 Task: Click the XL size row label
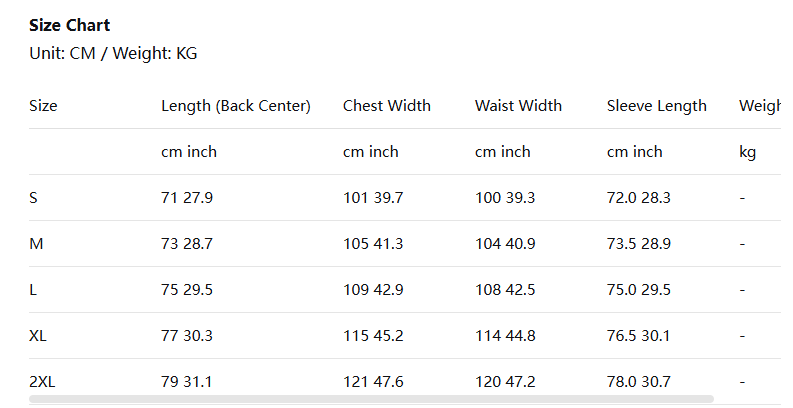38,336
